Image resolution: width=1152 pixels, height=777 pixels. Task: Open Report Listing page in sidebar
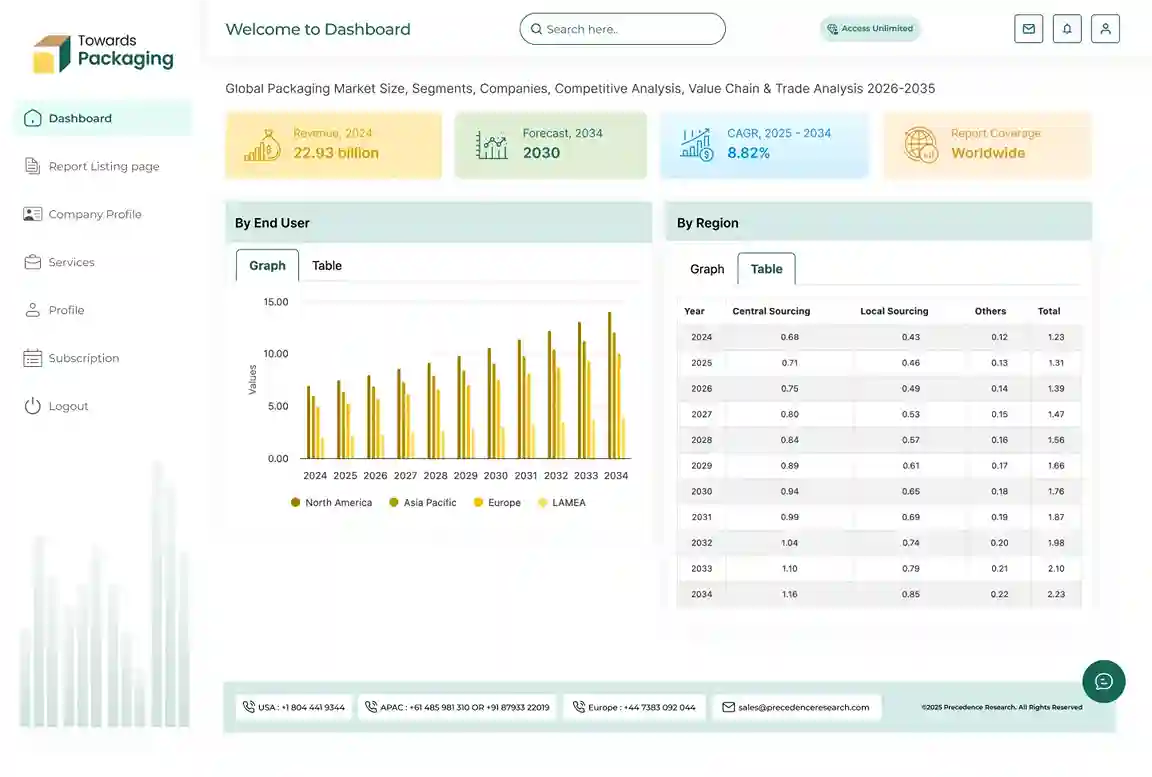(x=103, y=166)
